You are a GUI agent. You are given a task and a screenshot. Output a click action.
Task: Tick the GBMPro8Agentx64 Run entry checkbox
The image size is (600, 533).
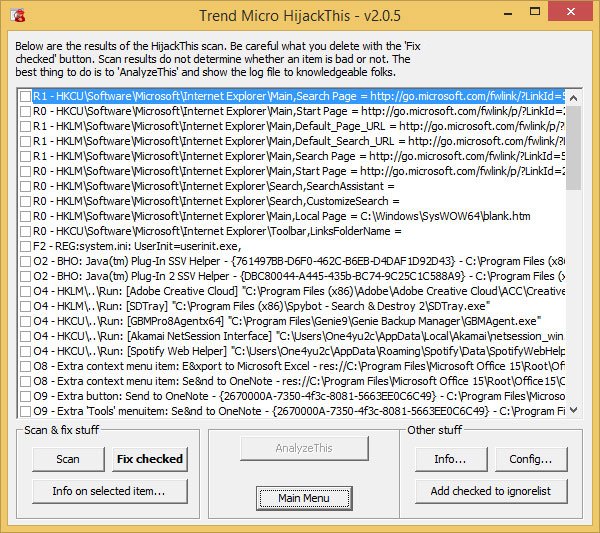pos(26,321)
